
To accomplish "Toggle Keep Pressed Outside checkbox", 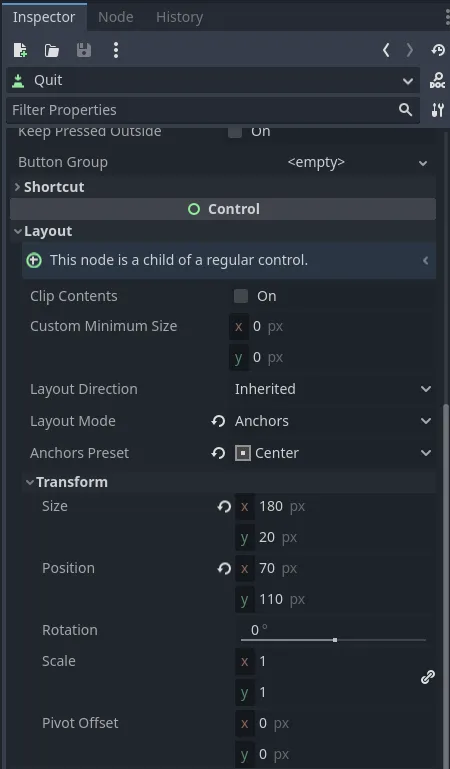I will click(235, 131).
